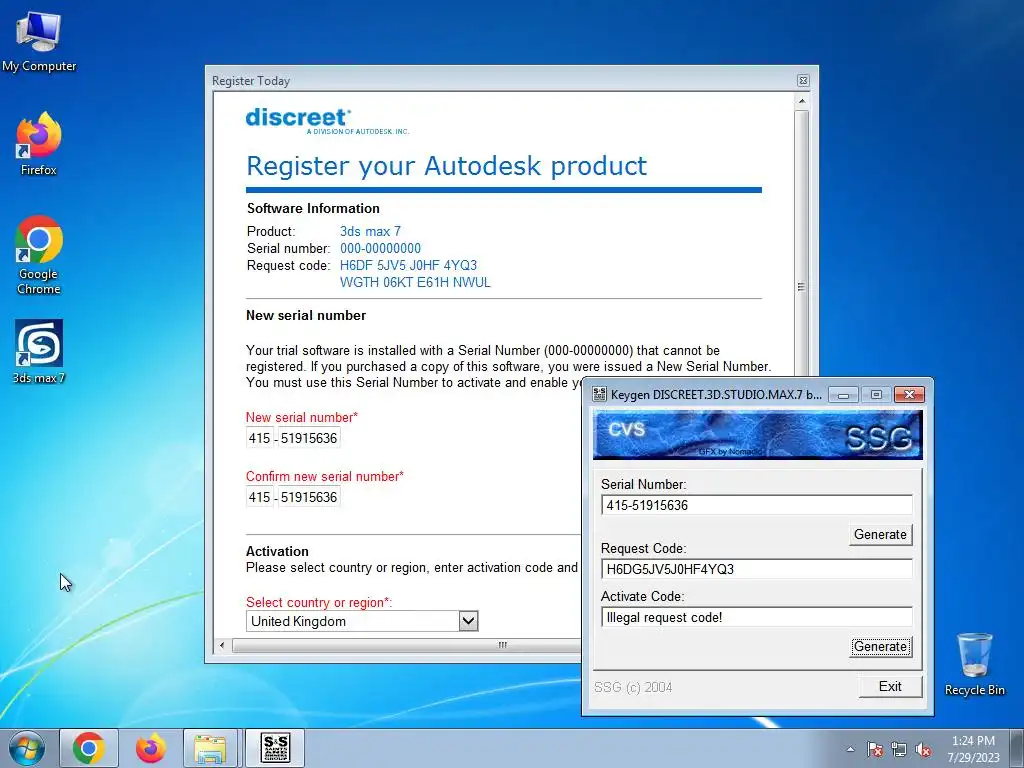Show hidden icons in system tray
Image resolution: width=1024 pixels, height=768 pixels.
coord(850,749)
